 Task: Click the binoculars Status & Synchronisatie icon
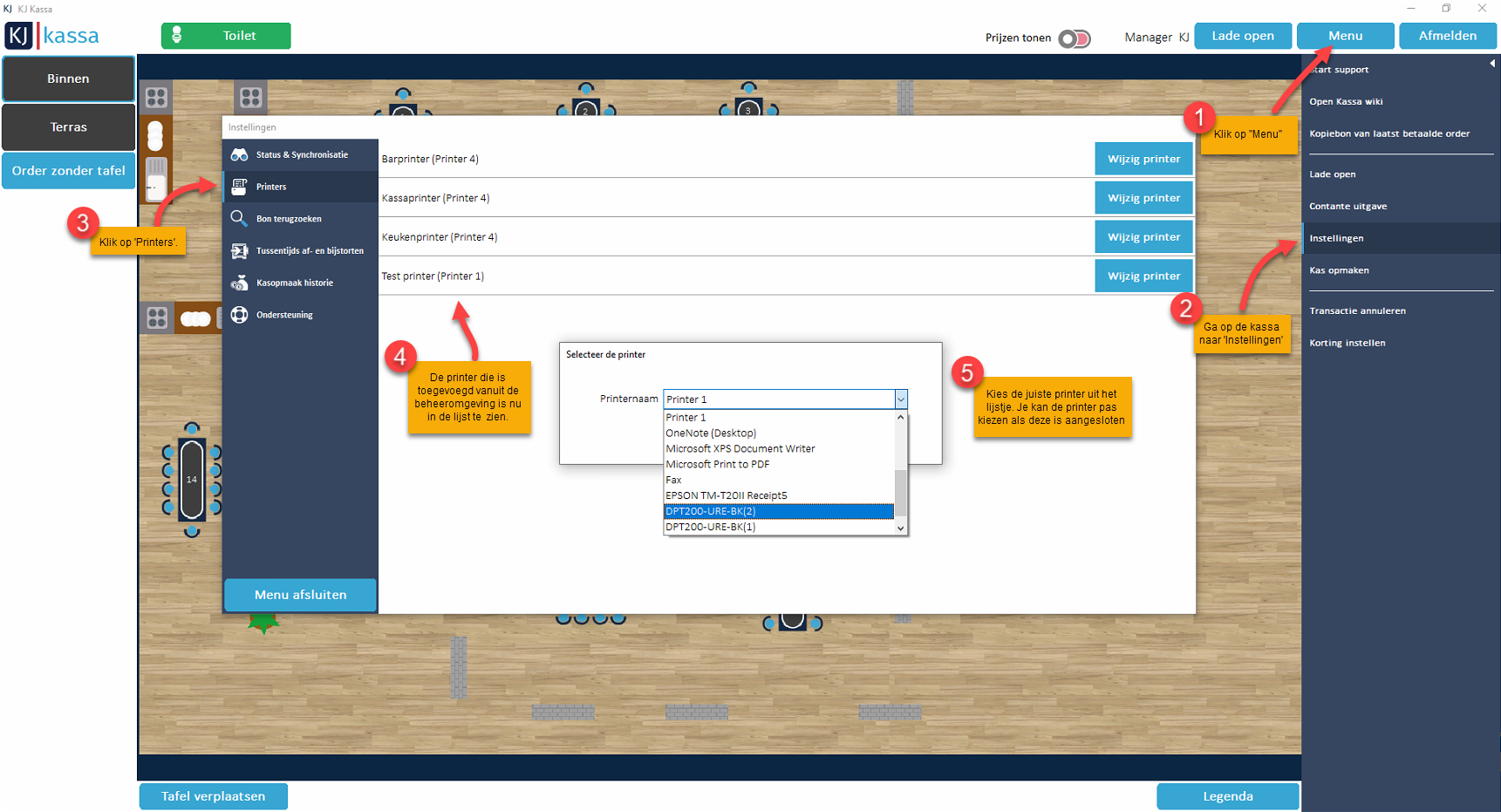(x=239, y=155)
